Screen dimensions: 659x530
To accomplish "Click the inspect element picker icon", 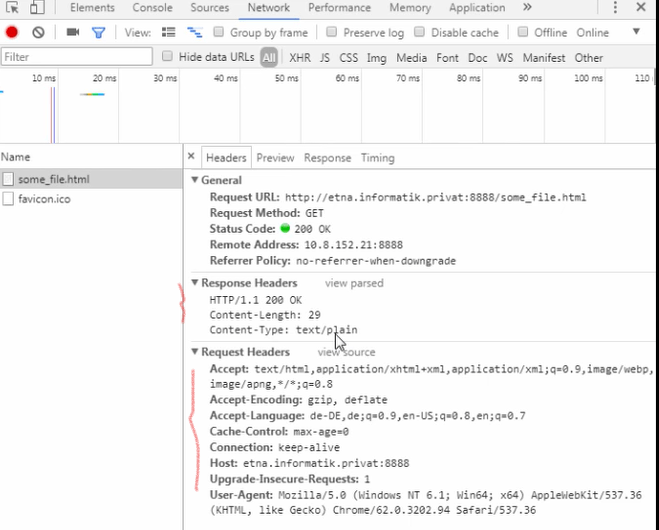I will point(11,8).
